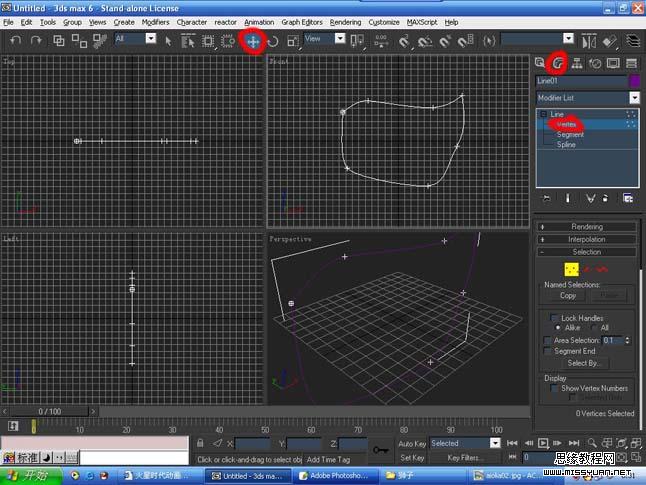Click the Undo arrow in the main toolbar
Screen dimensions: 646x485
tap(16, 40)
